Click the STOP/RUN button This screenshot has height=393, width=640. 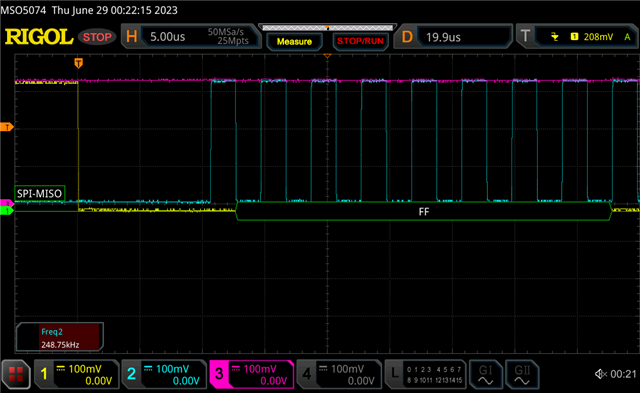pos(360,41)
